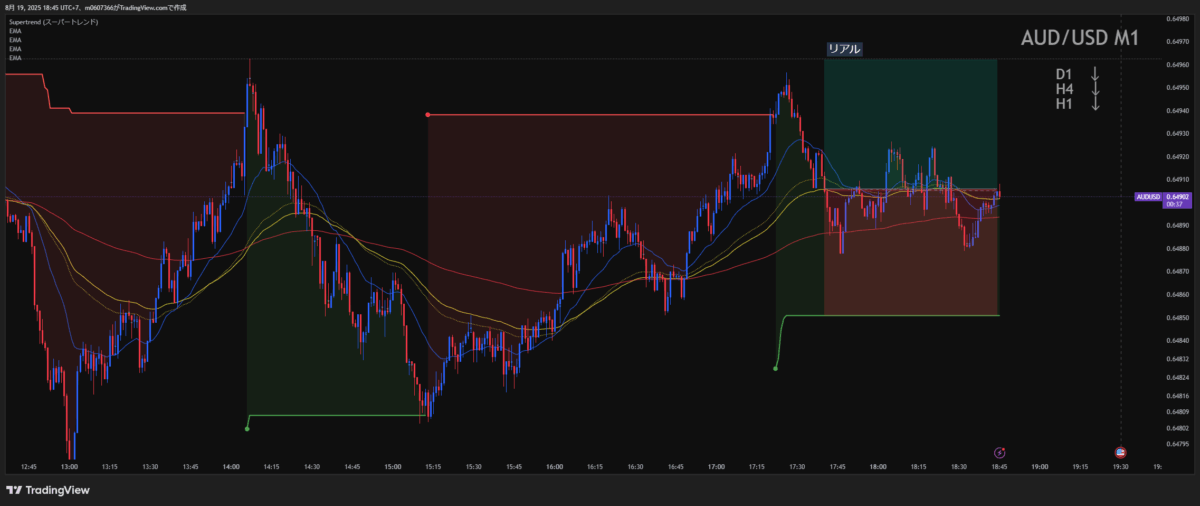
Task: Click the purple AUDUSD price label
Action: [1148, 197]
